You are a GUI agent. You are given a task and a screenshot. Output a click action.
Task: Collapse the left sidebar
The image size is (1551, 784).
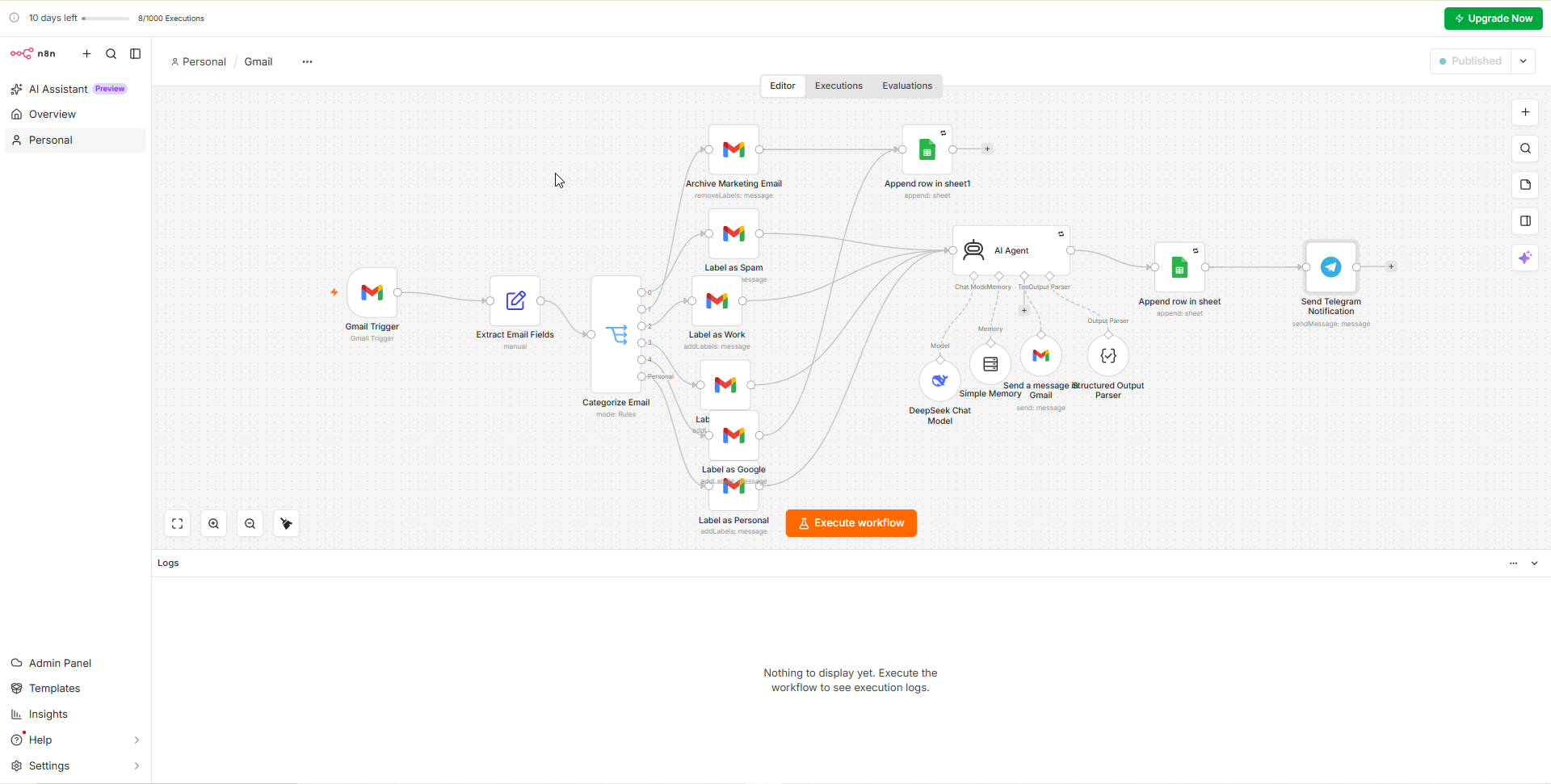(x=136, y=54)
